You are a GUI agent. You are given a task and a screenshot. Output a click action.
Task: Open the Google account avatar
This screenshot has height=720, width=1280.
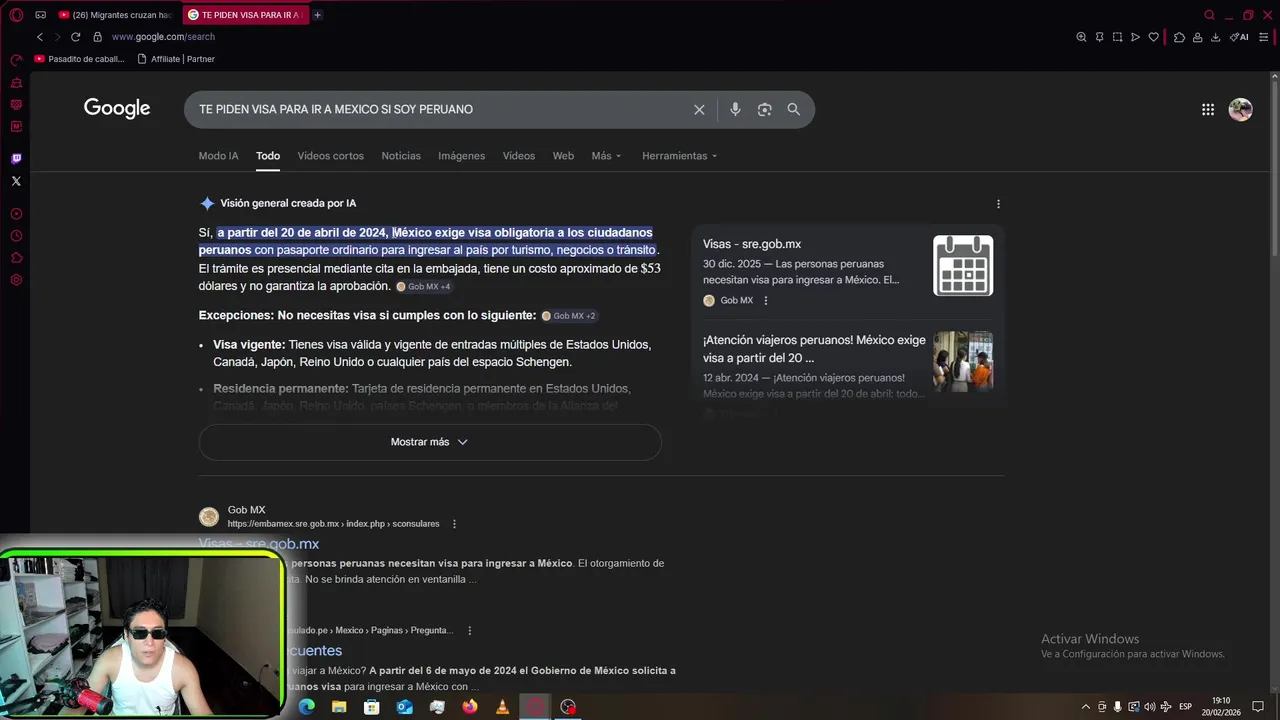click(1241, 110)
